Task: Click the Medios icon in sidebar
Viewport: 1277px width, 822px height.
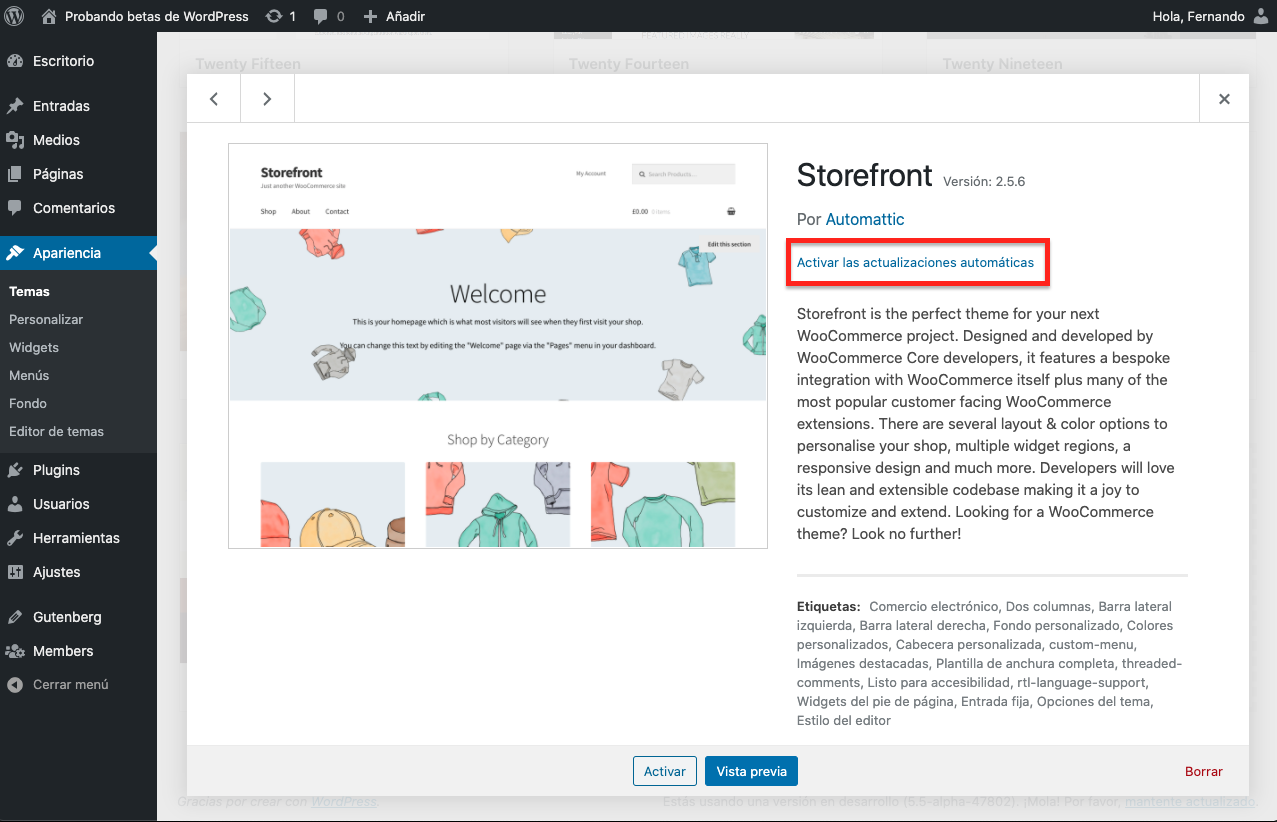Action: click(15, 140)
